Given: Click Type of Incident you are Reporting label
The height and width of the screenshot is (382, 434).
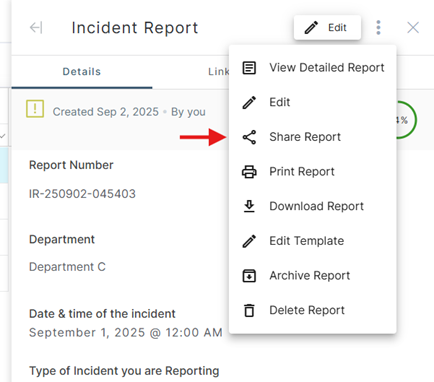Looking at the screenshot, I should (124, 371).
